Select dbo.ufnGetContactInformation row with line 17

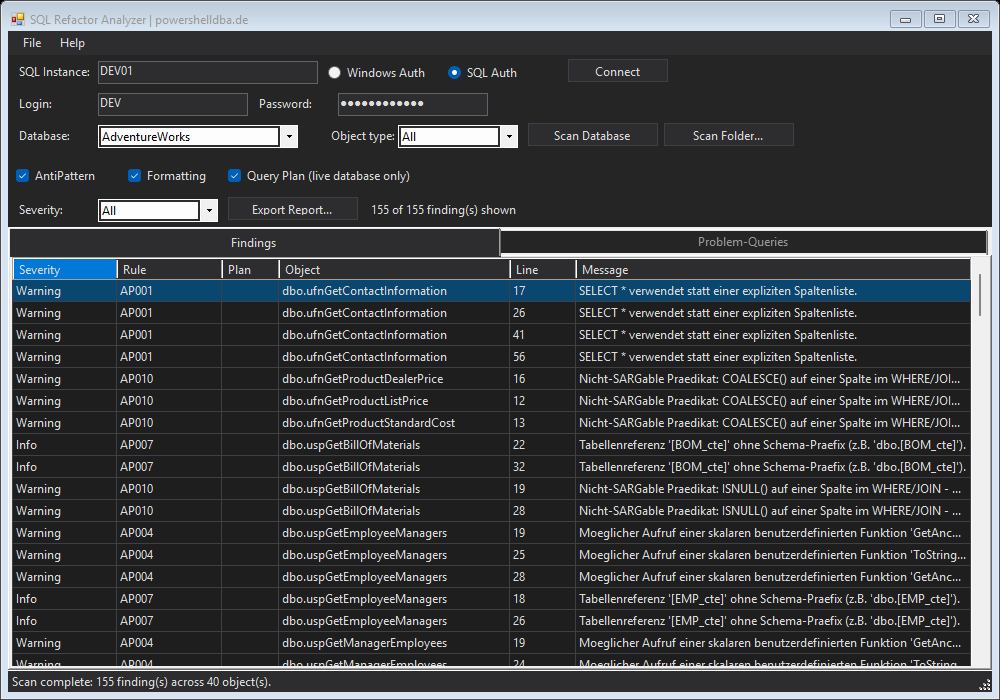pos(491,291)
